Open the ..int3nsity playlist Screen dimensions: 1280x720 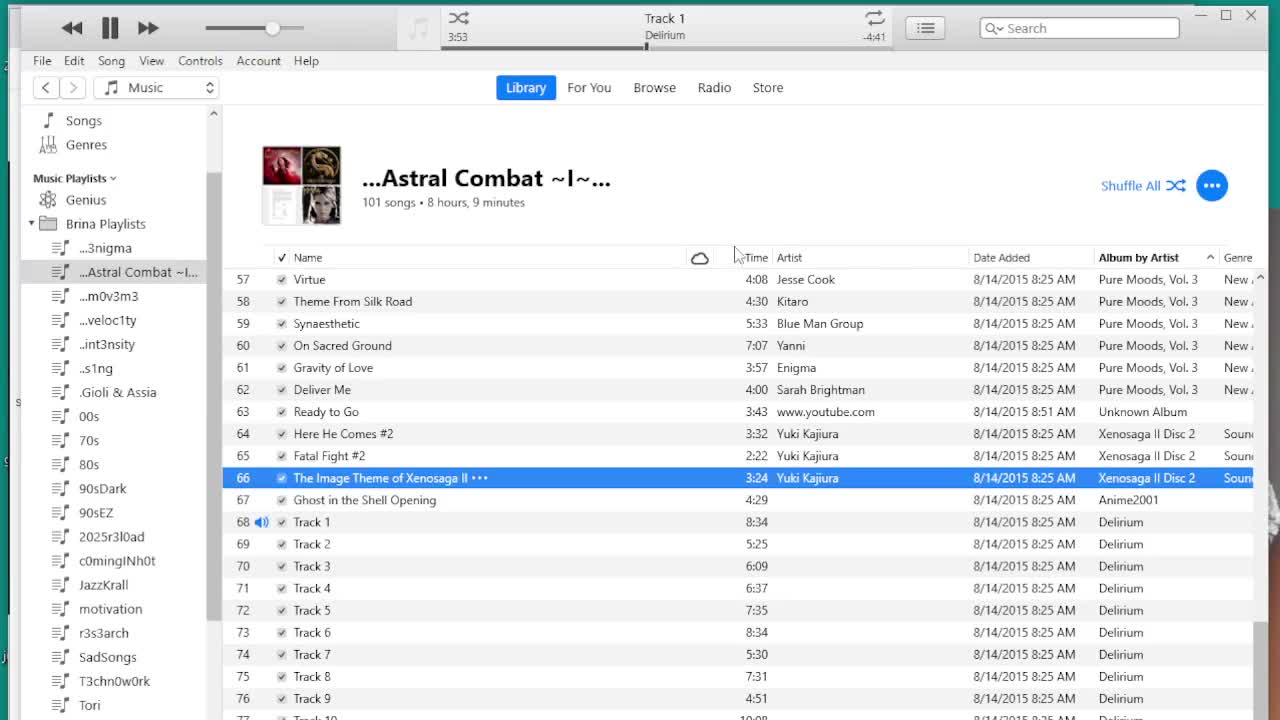tap(107, 344)
